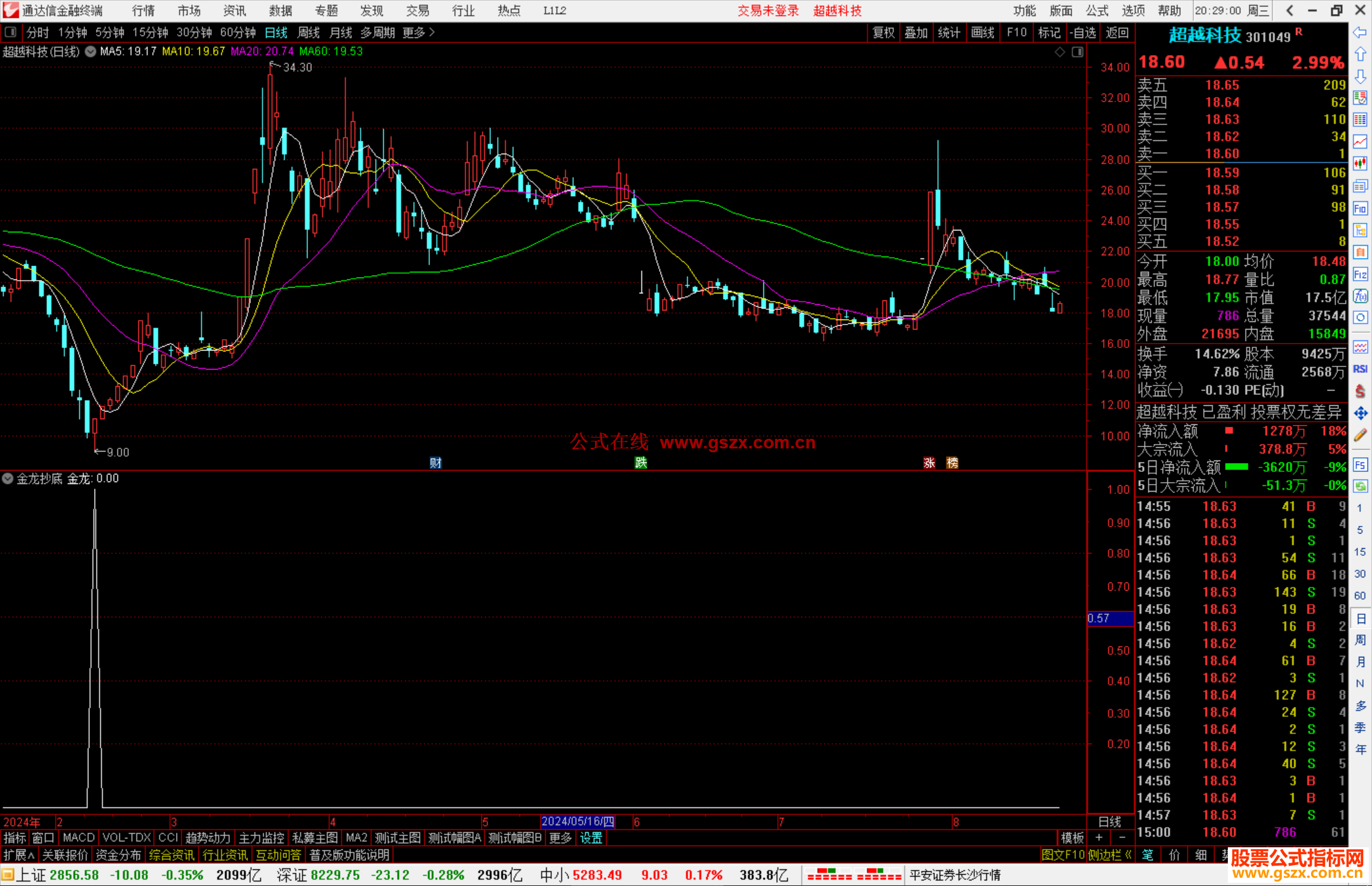Viewport: 1372px width, 886px height.
Task: Expand the 更多 periods chevron
Action: pos(432,32)
